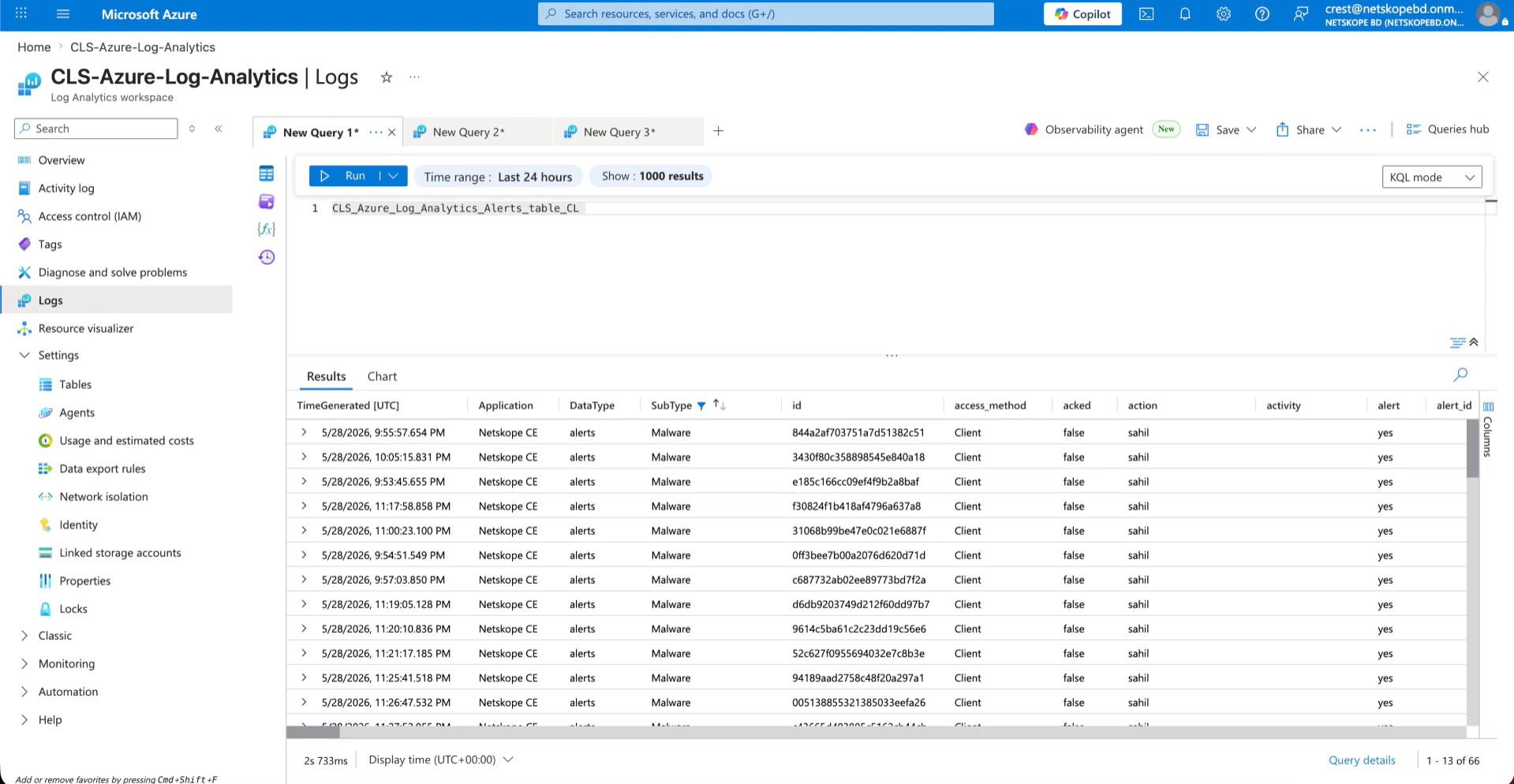Screen dimensions: 1514x784
Task: Collapse the left navigation menu
Action: [219, 129]
